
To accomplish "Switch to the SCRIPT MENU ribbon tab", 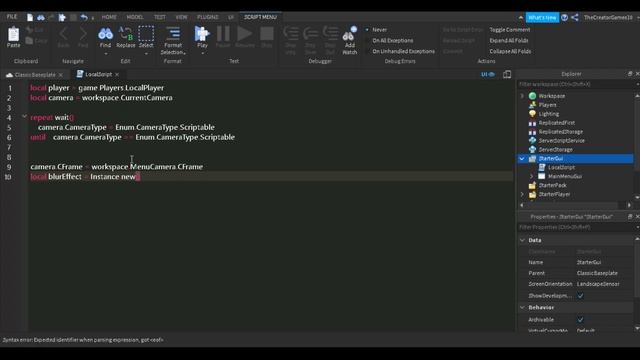I will pos(260,17).
